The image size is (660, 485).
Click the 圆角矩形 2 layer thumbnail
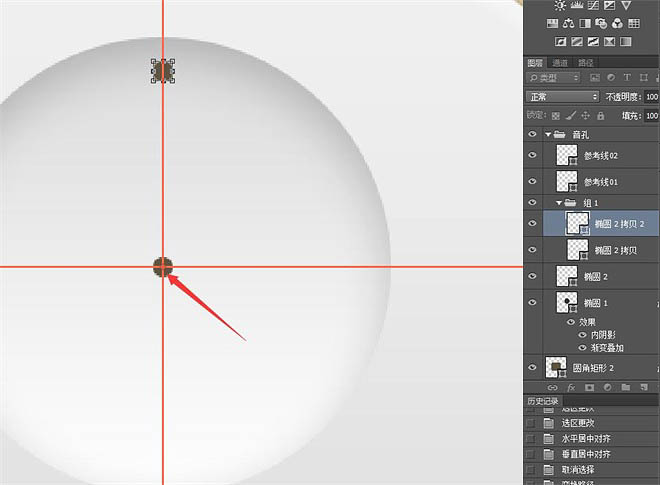[x=554, y=368]
